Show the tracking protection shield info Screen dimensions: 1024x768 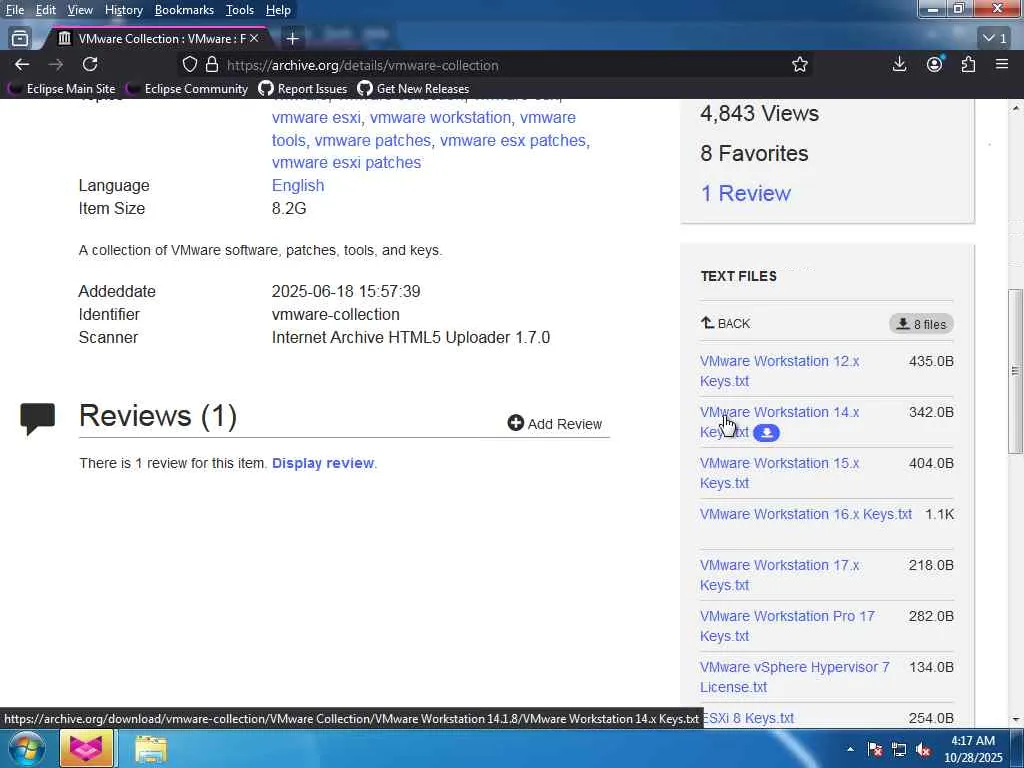click(x=189, y=65)
